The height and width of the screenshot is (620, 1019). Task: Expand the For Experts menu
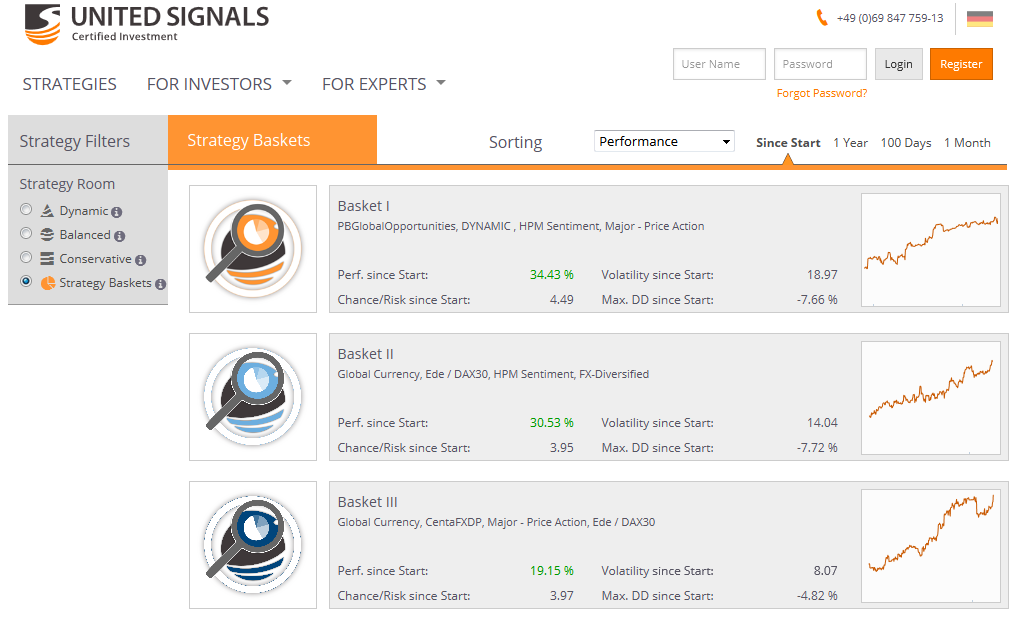383,84
